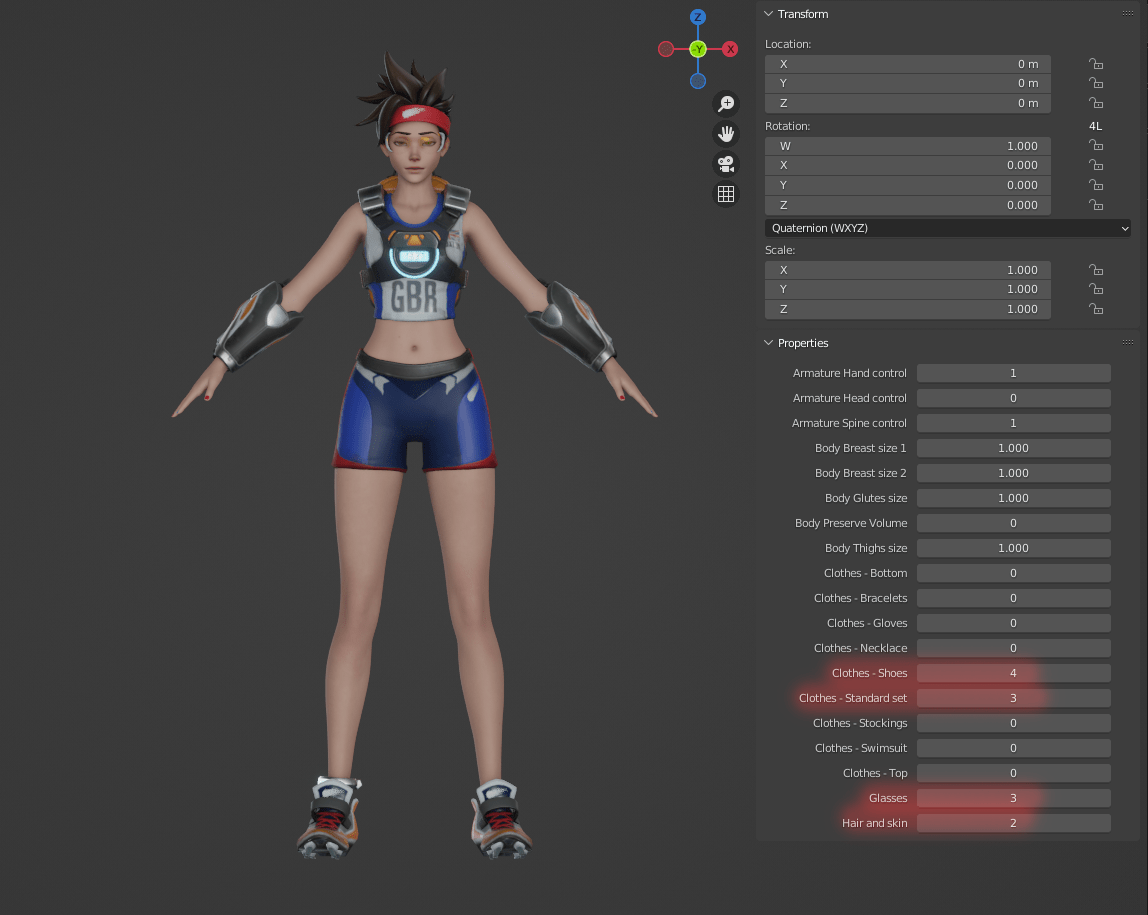Toggle lock for Rotation Y
The height and width of the screenshot is (915, 1148).
[1095, 185]
